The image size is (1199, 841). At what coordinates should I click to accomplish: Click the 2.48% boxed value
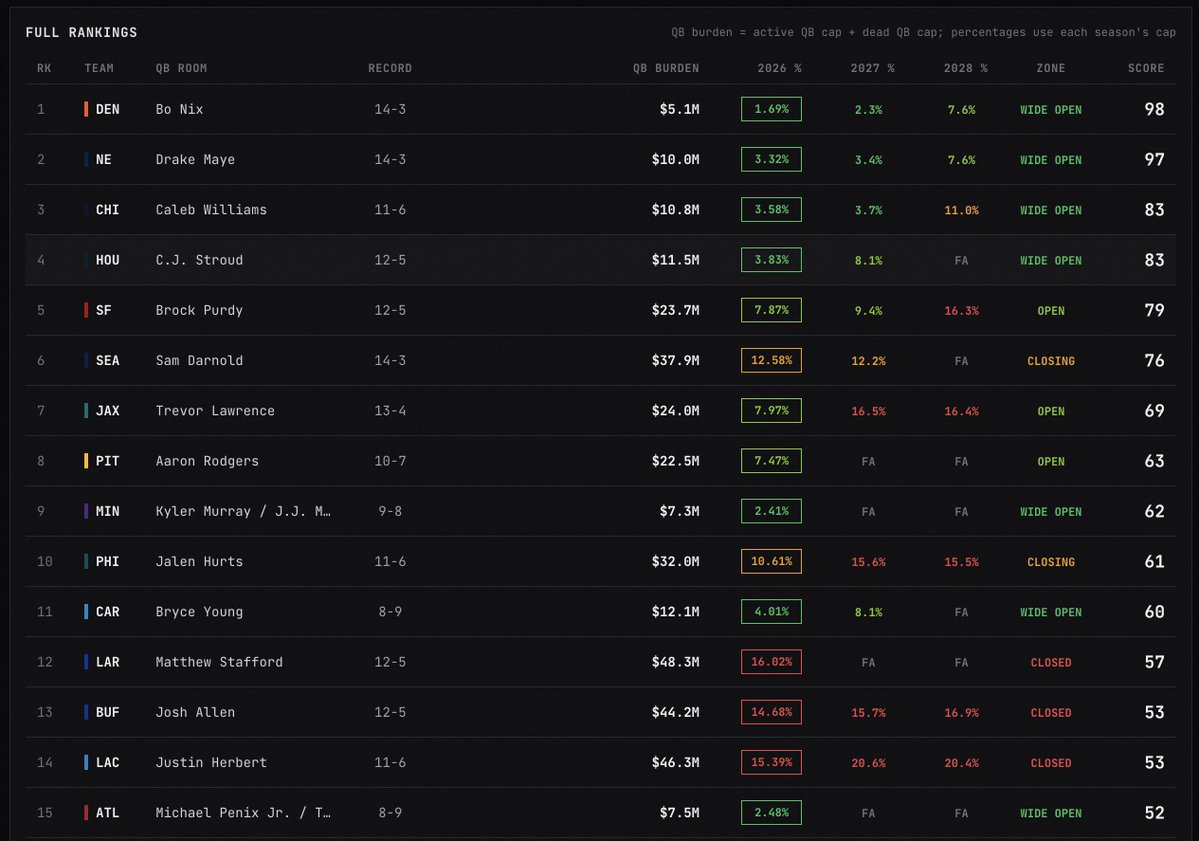tap(771, 812)
